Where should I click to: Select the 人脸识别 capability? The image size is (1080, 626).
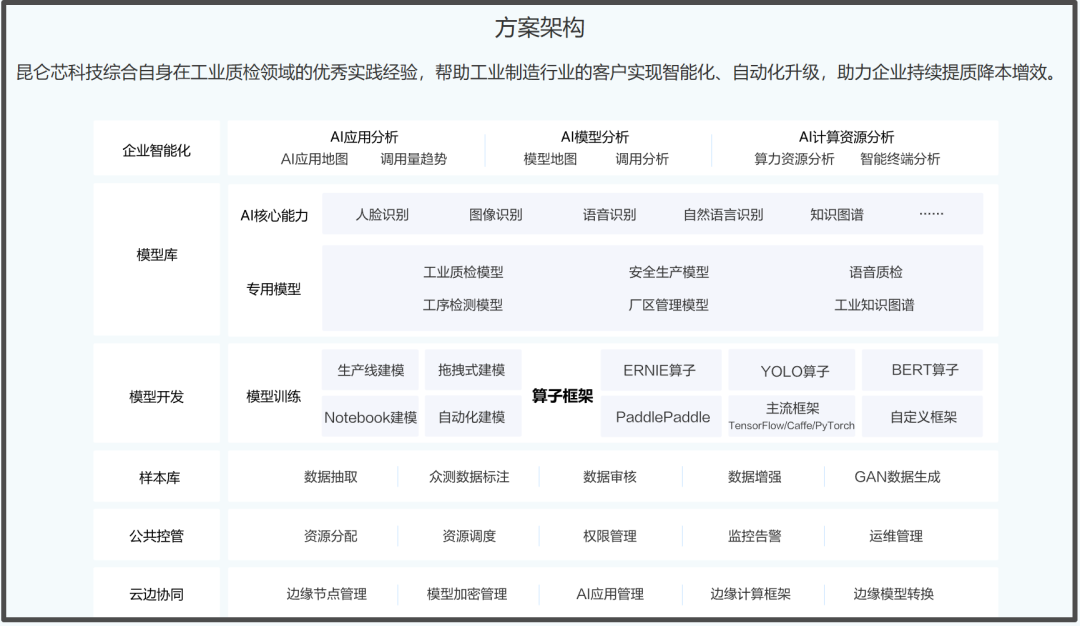(382, 214)
